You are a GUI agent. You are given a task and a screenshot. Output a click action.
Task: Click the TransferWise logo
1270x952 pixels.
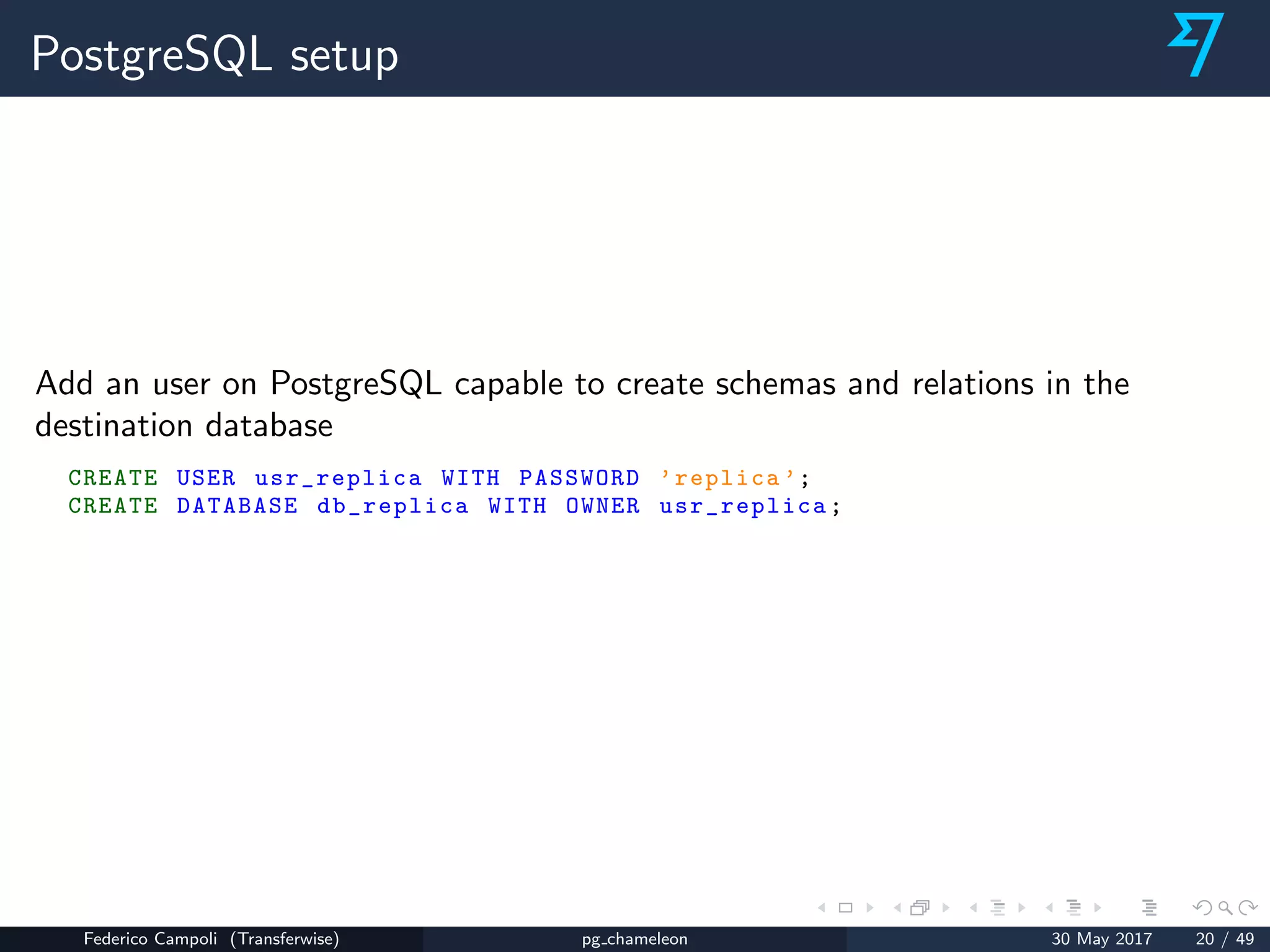click(1196, 45)
